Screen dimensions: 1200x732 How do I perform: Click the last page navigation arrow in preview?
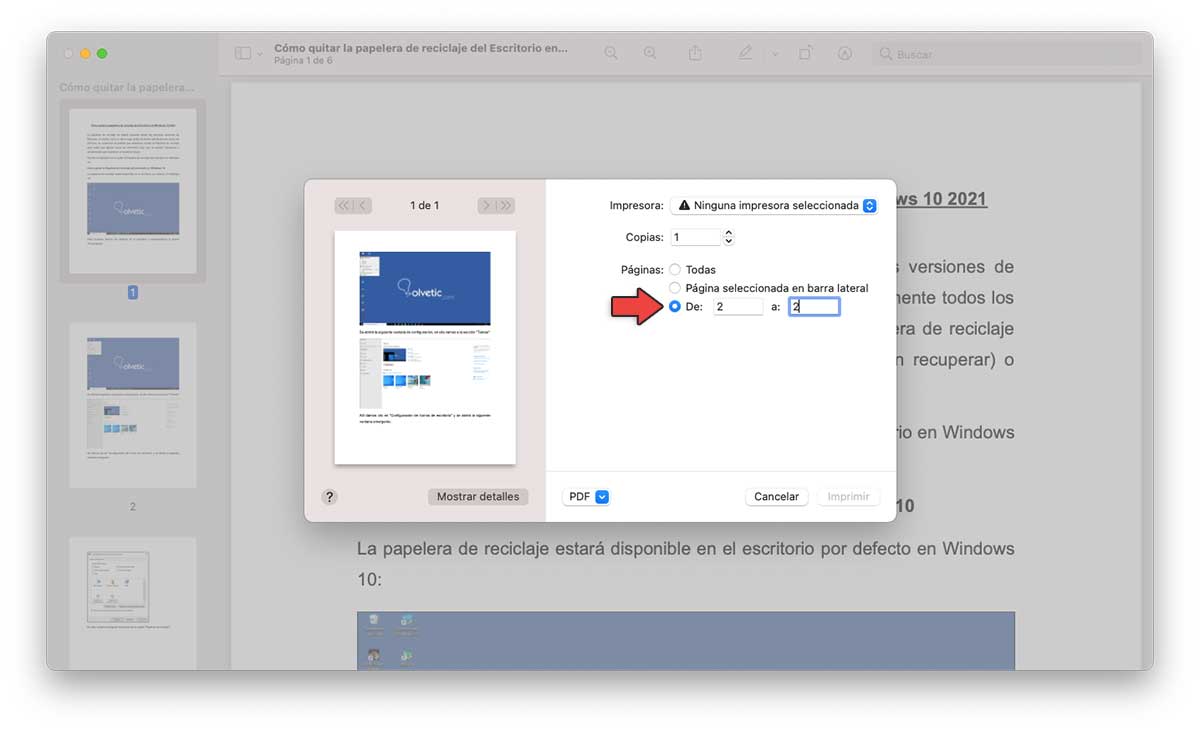coord(504,205)
